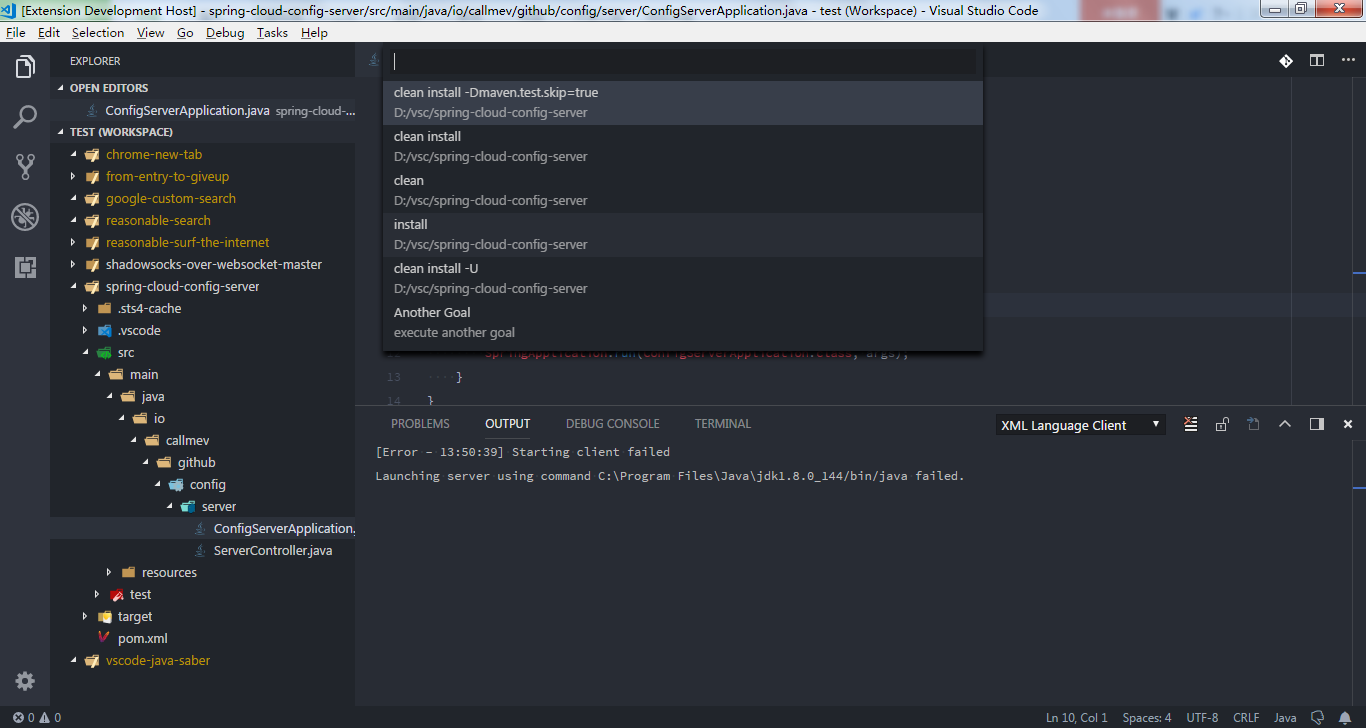Click Ln 10, Col 1 status entry
The width and height of the screenshot is (1366, 728).
pos(1077,718)
